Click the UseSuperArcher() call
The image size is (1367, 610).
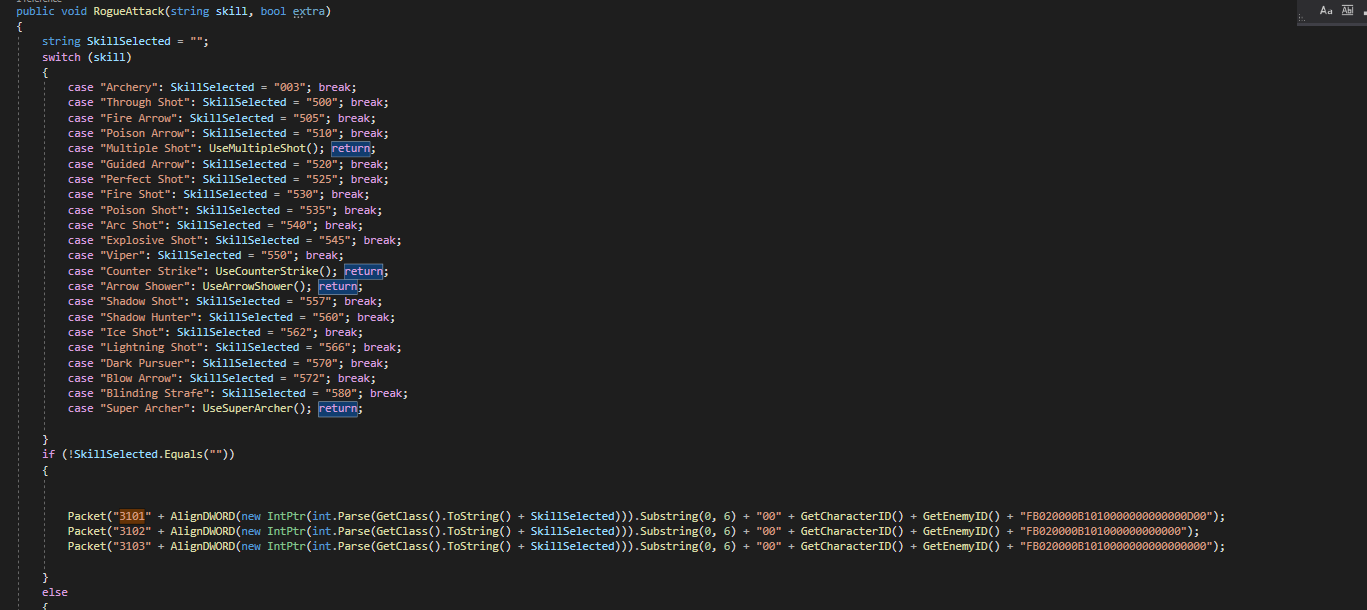click(255, 408)
